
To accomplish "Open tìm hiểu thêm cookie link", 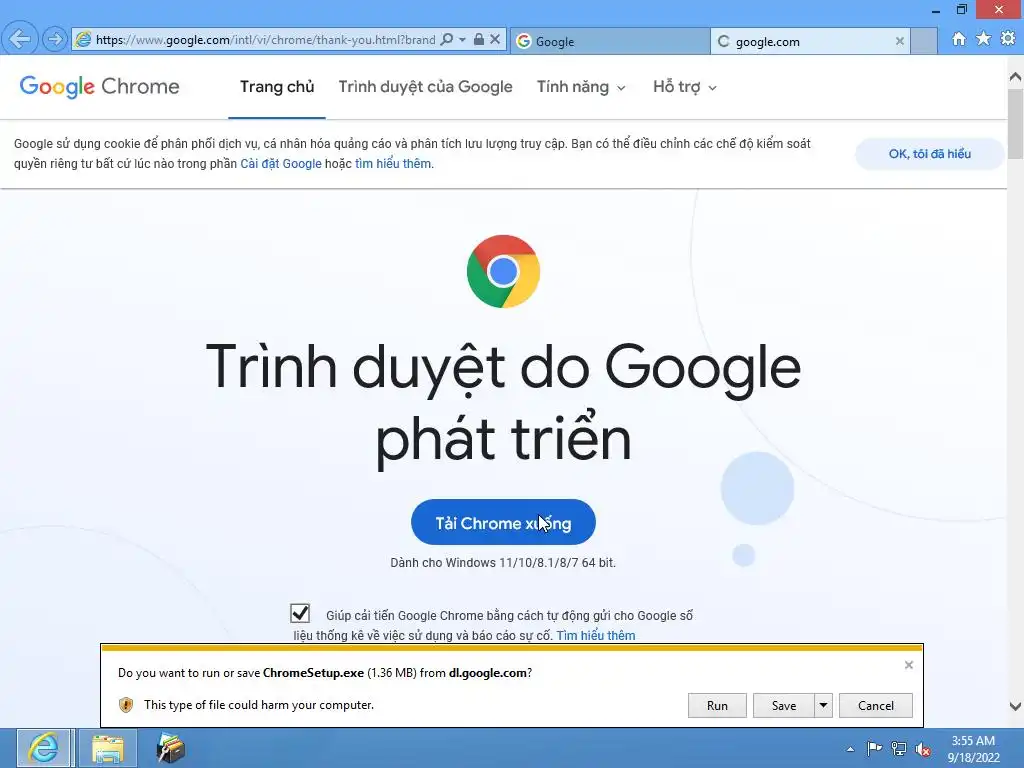I will [x=392, y=164].
